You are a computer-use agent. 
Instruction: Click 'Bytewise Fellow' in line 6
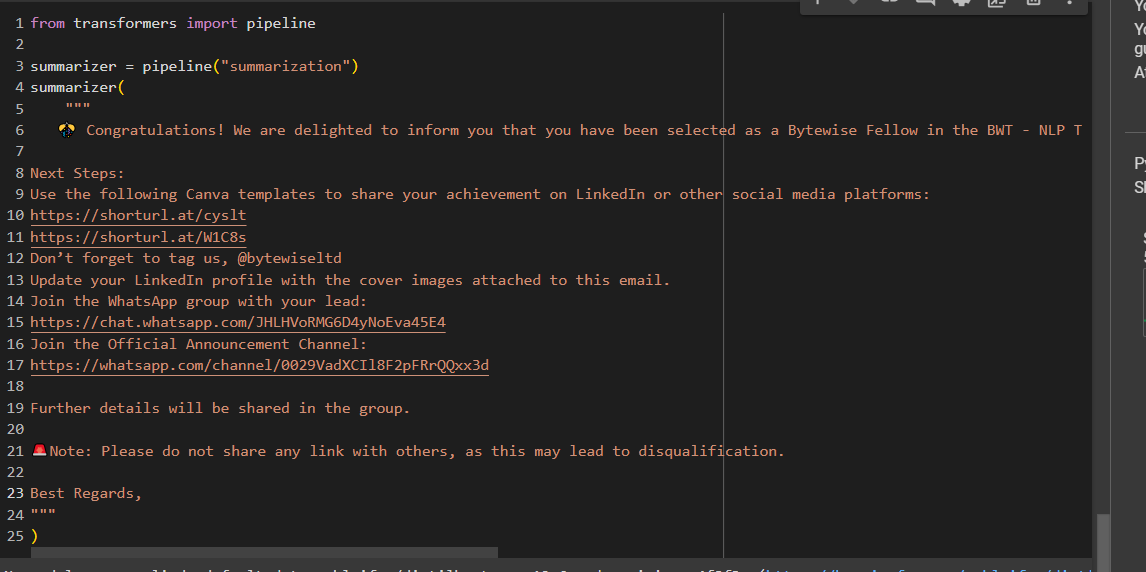[852, 130]
